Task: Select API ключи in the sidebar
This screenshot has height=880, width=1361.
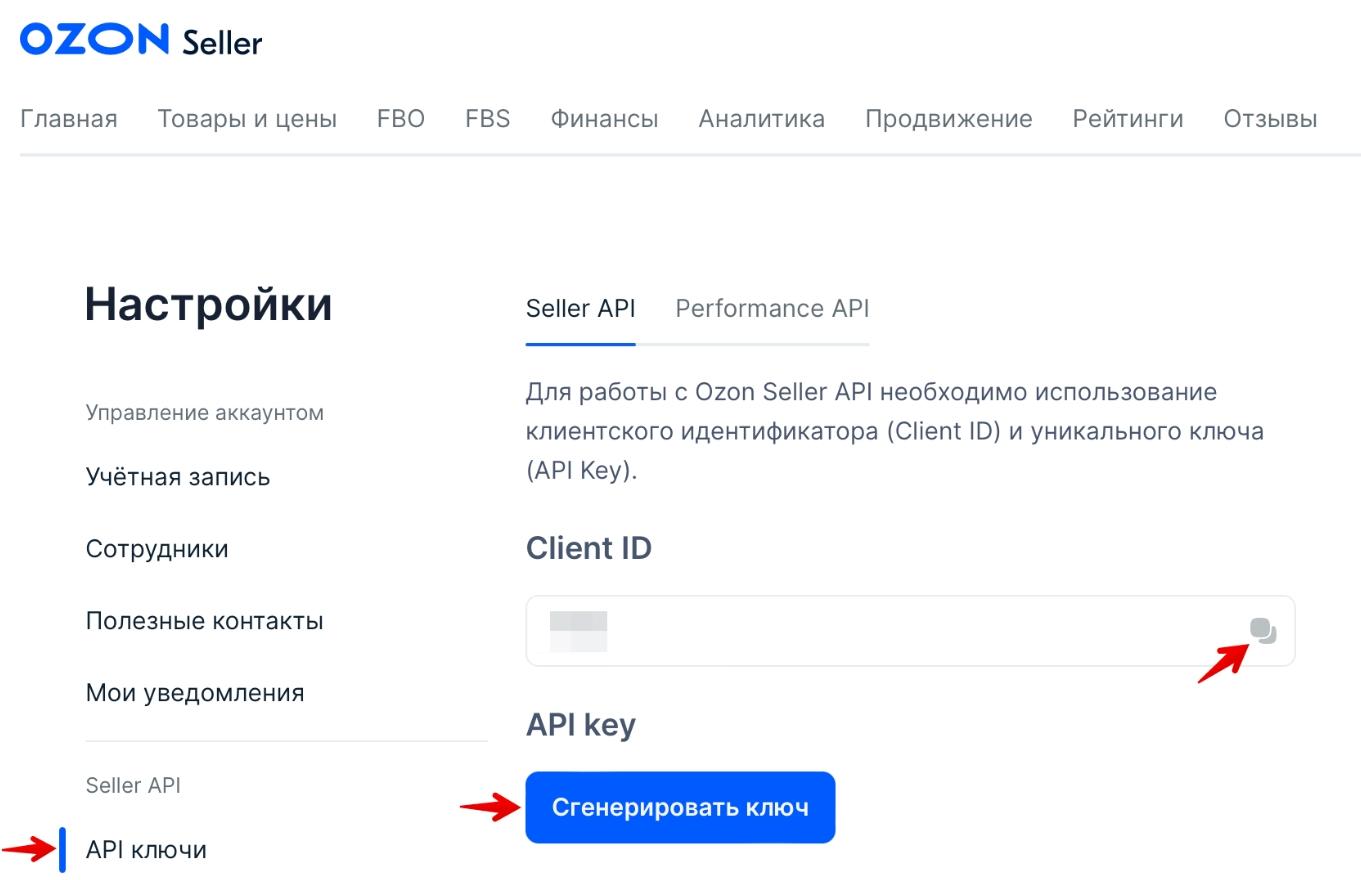Action: (146, 850)
